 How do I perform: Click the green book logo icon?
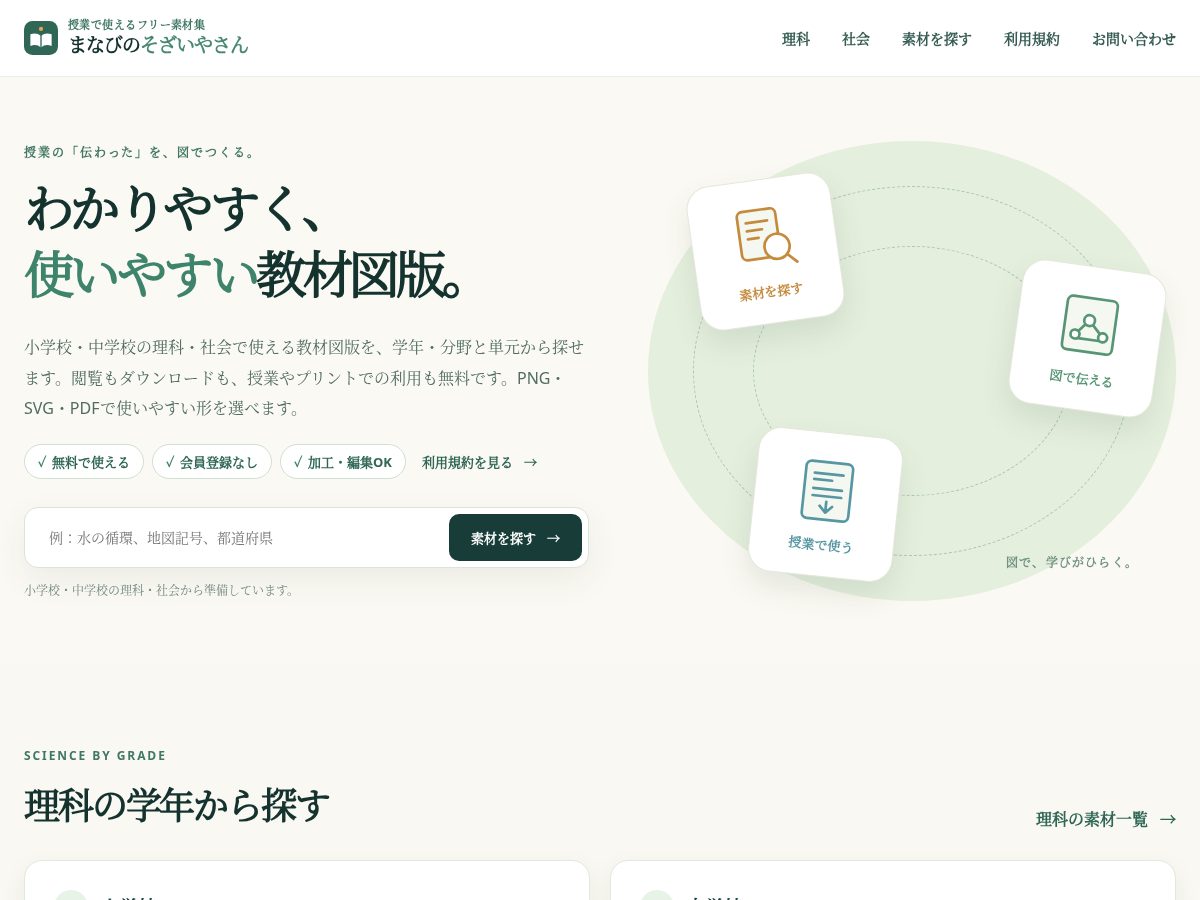click(41, 38)
